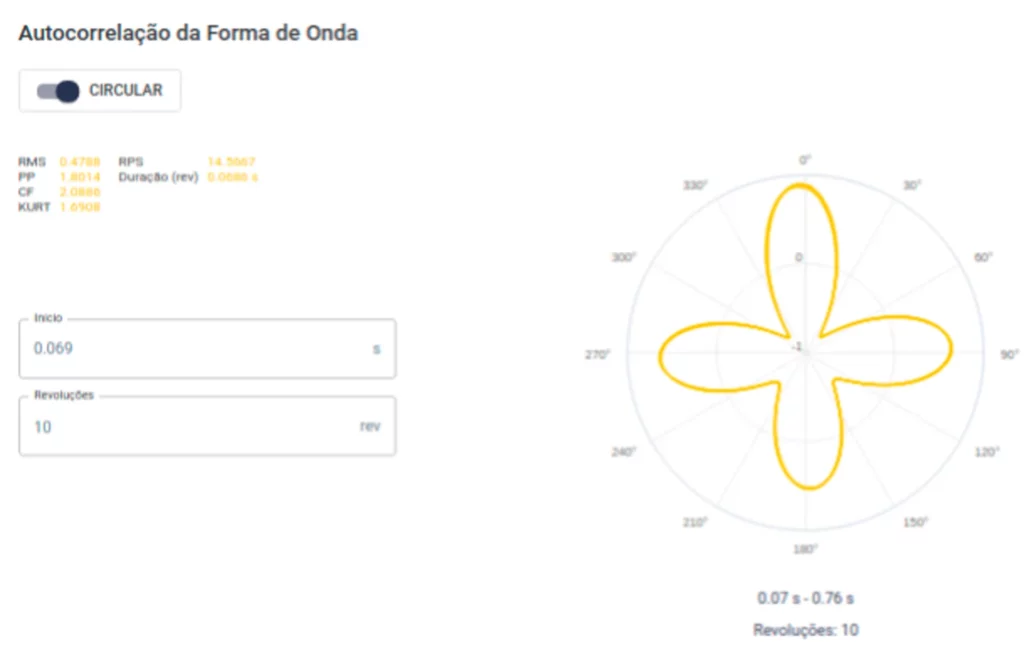
Task: Click the 90° axis label on polar chart
Action: tap(1009, 354)
